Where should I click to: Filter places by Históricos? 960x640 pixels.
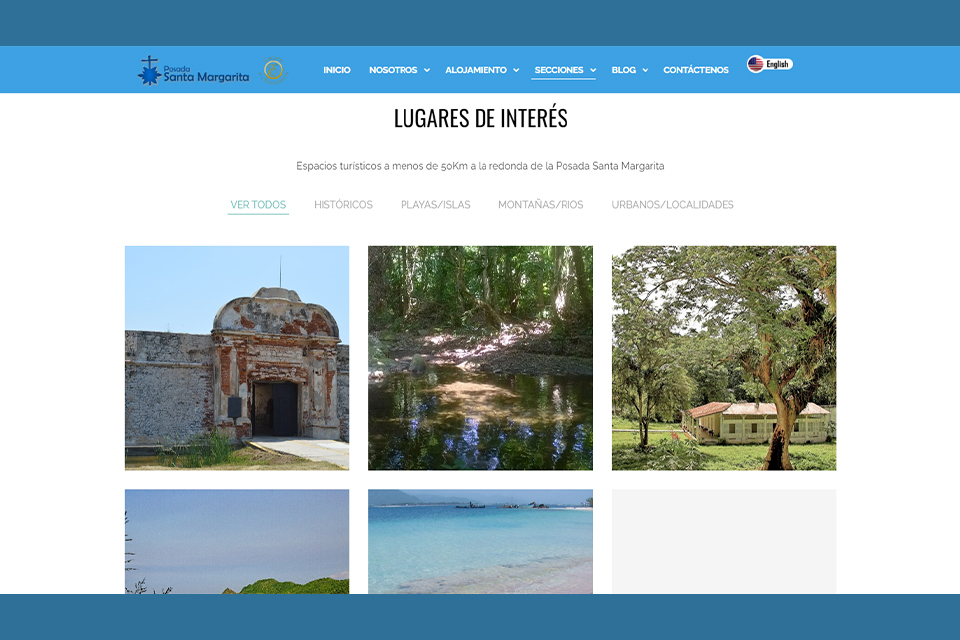pyautogui.click(x=343, y=205)
